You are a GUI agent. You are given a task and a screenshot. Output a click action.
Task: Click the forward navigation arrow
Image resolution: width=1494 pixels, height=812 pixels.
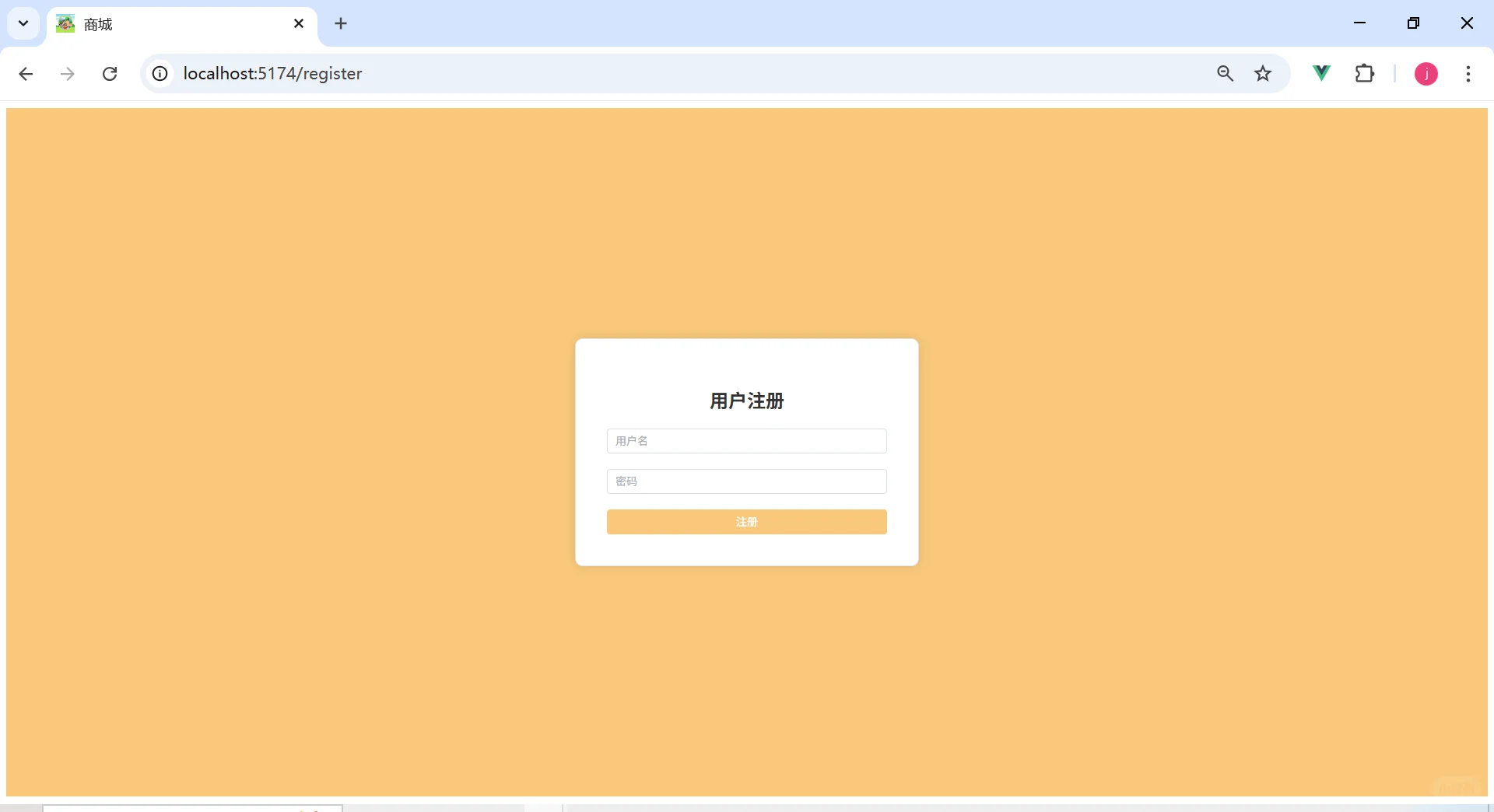68,74
